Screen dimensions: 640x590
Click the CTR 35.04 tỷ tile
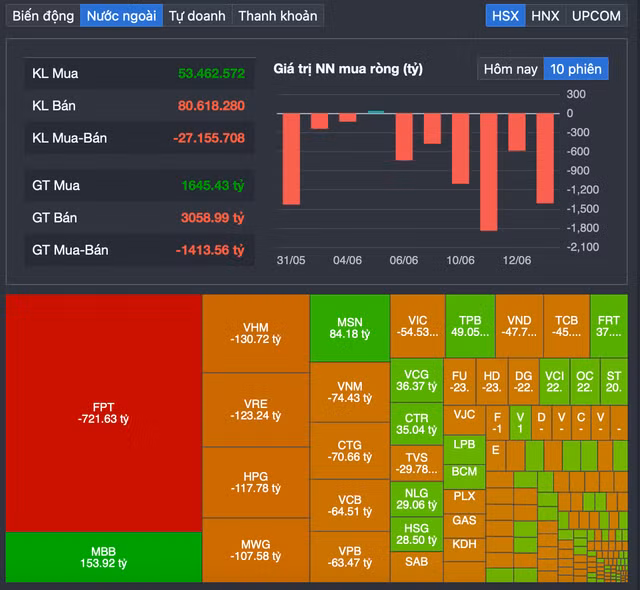417,424
